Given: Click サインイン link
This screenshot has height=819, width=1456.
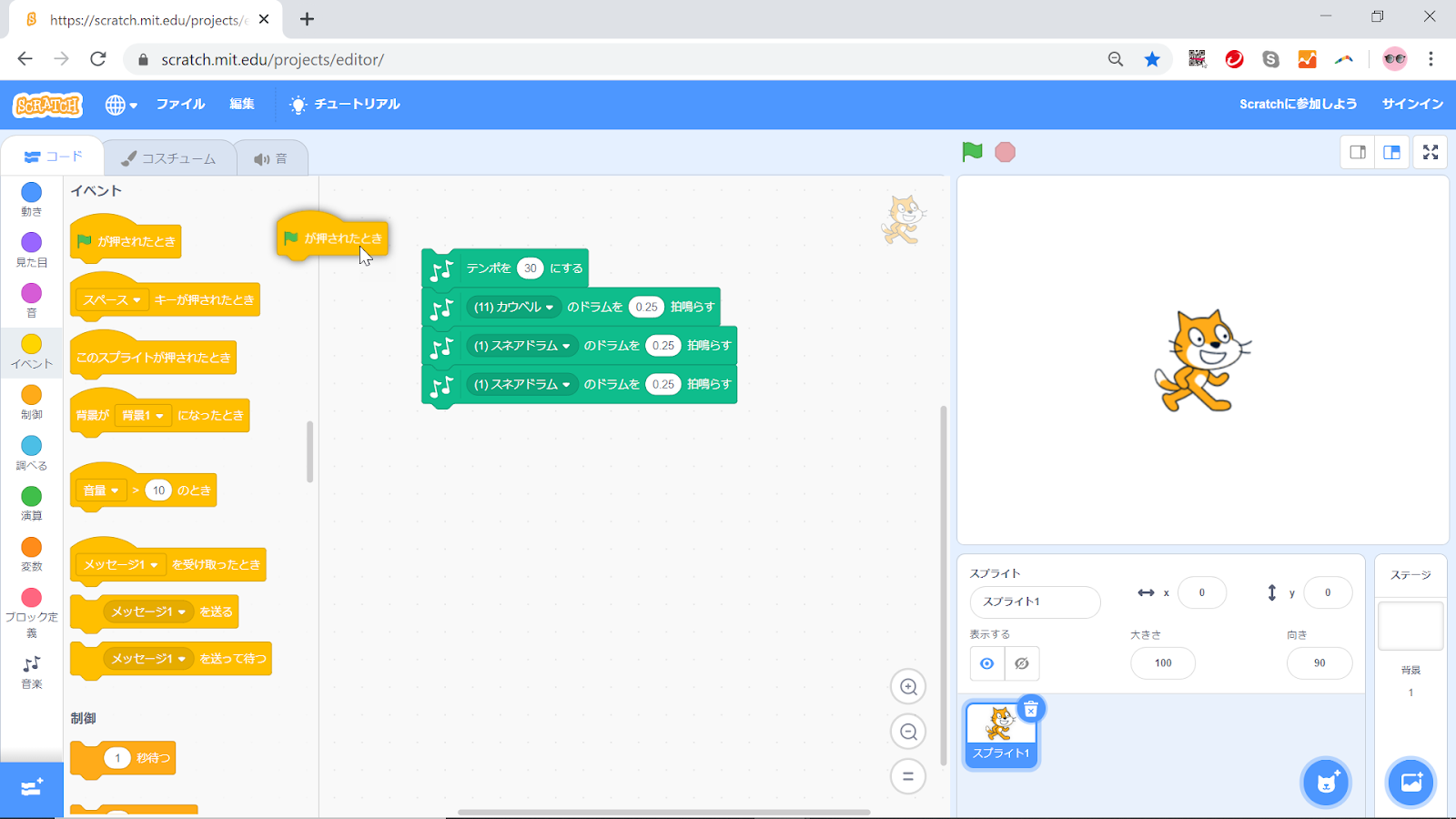Looking at the screenshot, I should coord(1412,104).
